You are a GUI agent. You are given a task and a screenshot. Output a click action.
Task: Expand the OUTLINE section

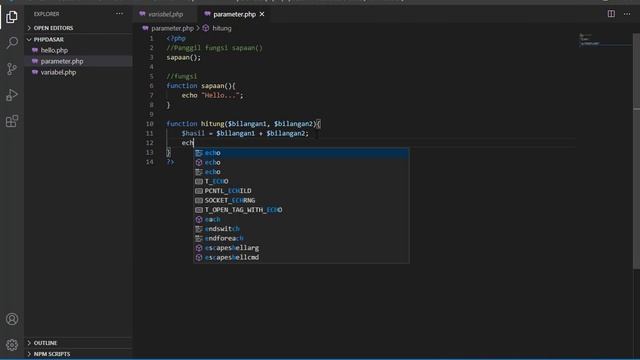tap(45, 343)
